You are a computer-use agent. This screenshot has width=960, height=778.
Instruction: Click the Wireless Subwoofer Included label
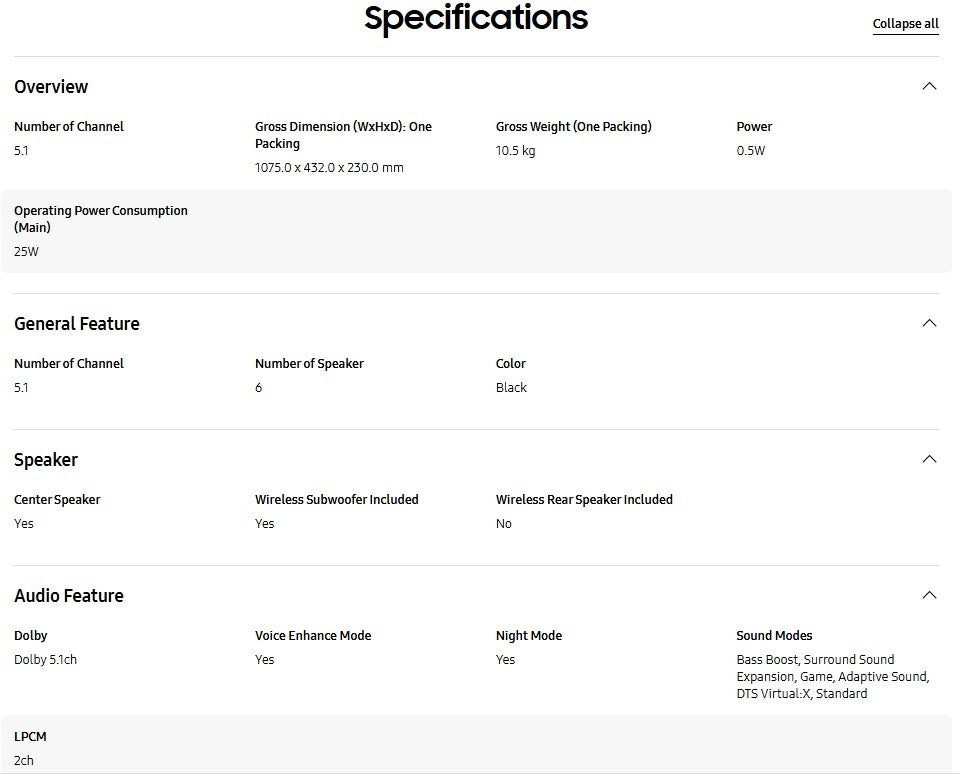[x=336, y=500]
